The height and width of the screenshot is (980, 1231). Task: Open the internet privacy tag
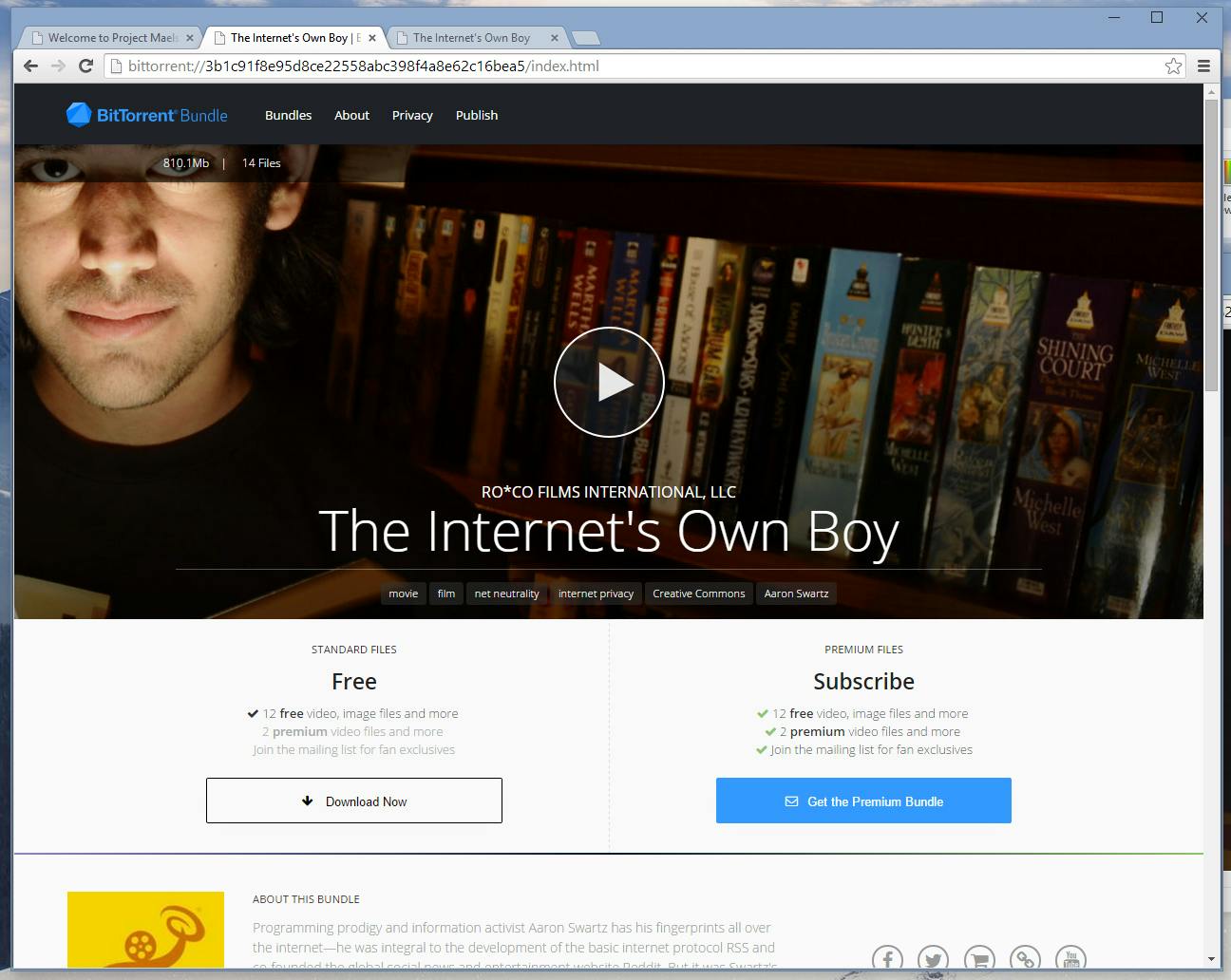596,594
